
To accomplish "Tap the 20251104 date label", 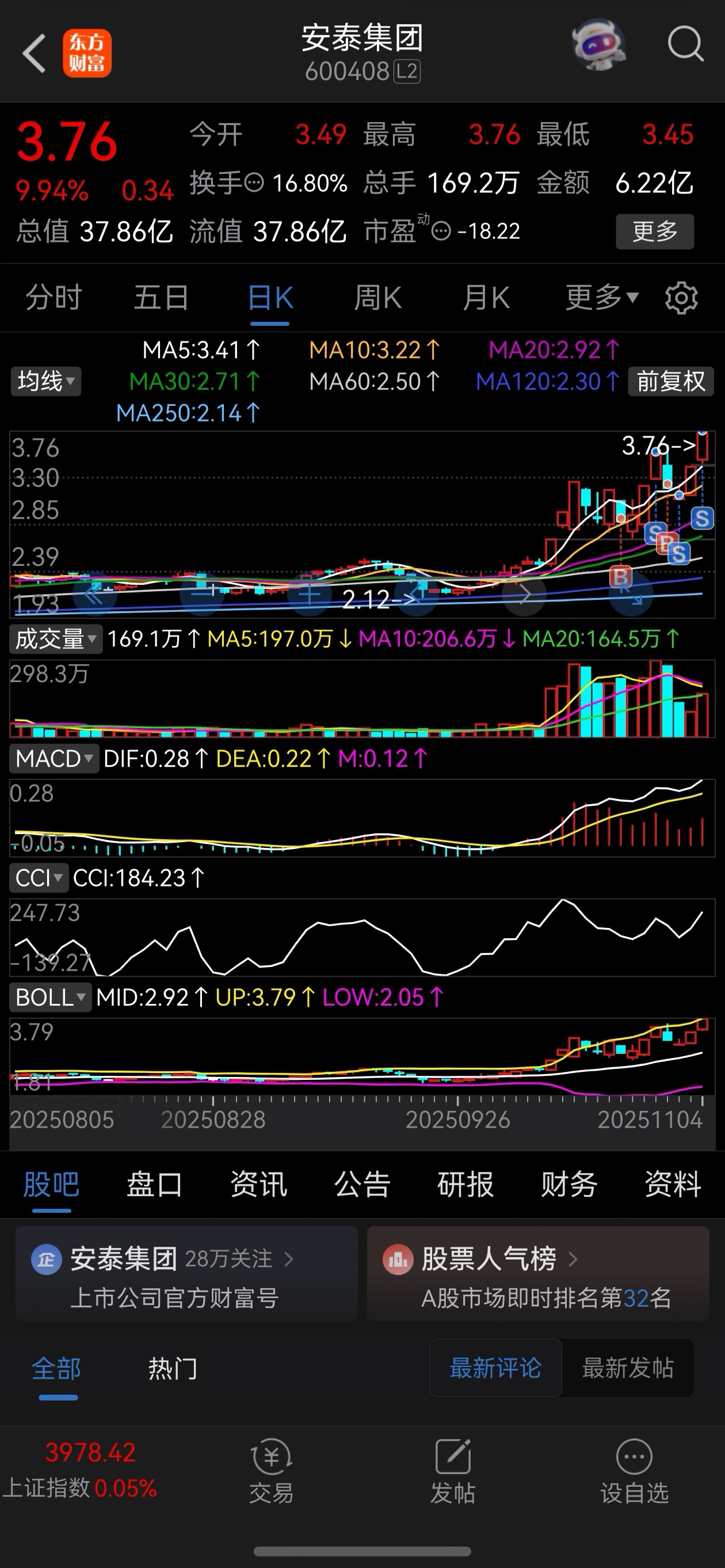I will pyautogui.click(x=650, y=1120).
